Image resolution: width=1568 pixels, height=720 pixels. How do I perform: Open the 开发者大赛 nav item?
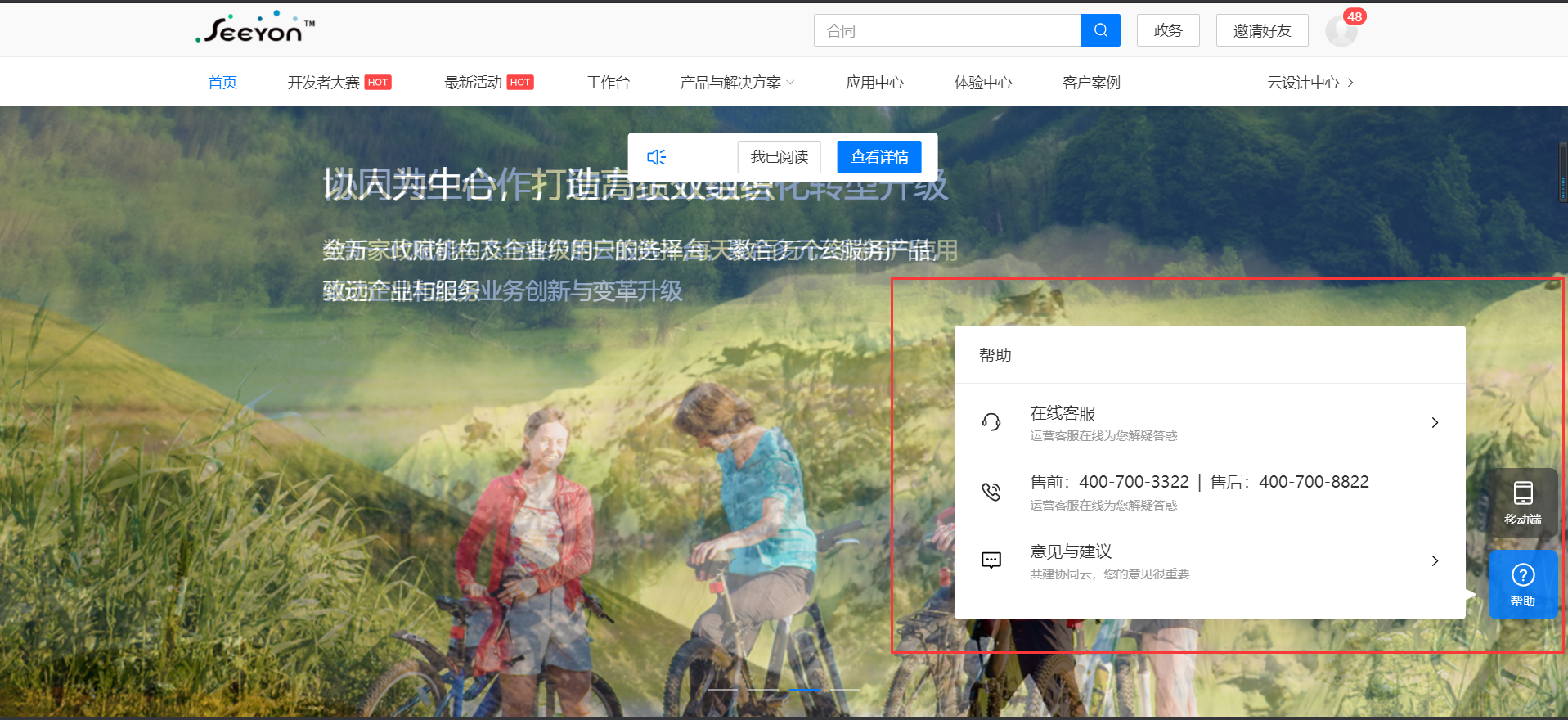[x=323, y=83]
